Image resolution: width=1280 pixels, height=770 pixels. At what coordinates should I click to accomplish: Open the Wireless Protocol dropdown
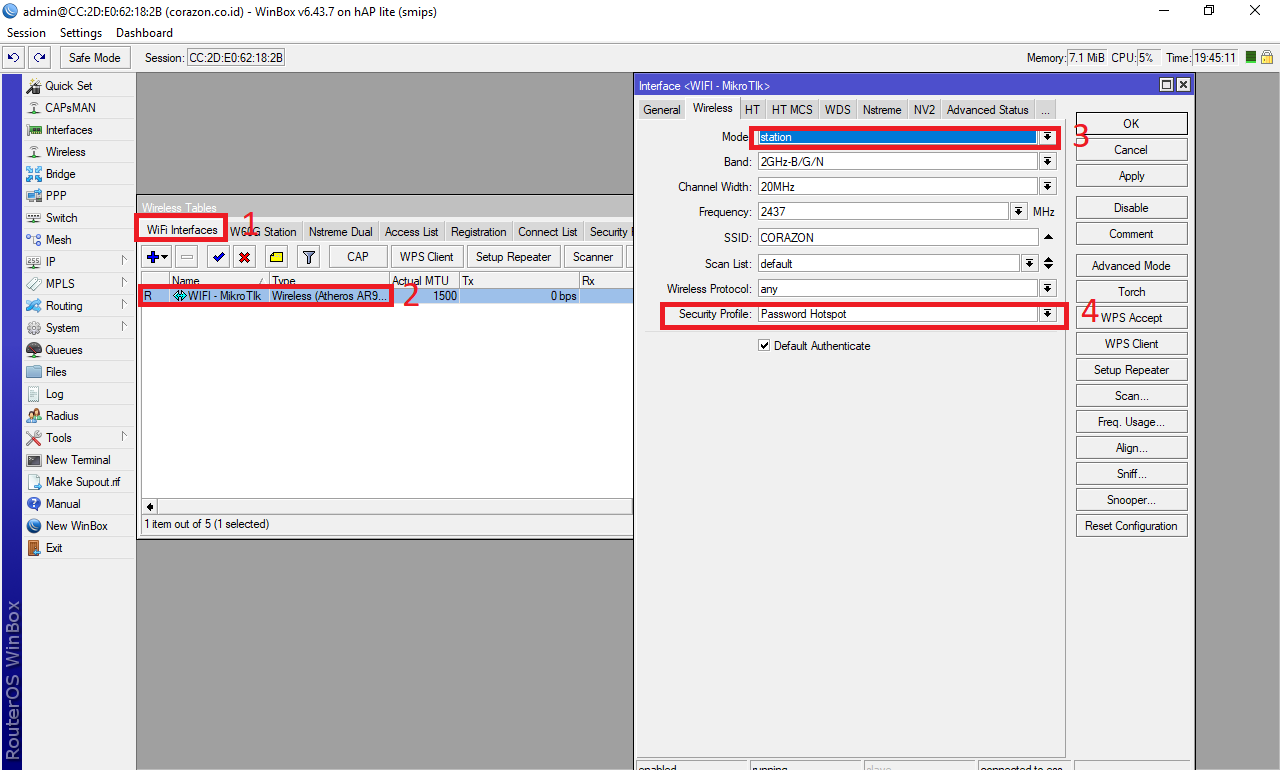click(x=1047, y=289)
